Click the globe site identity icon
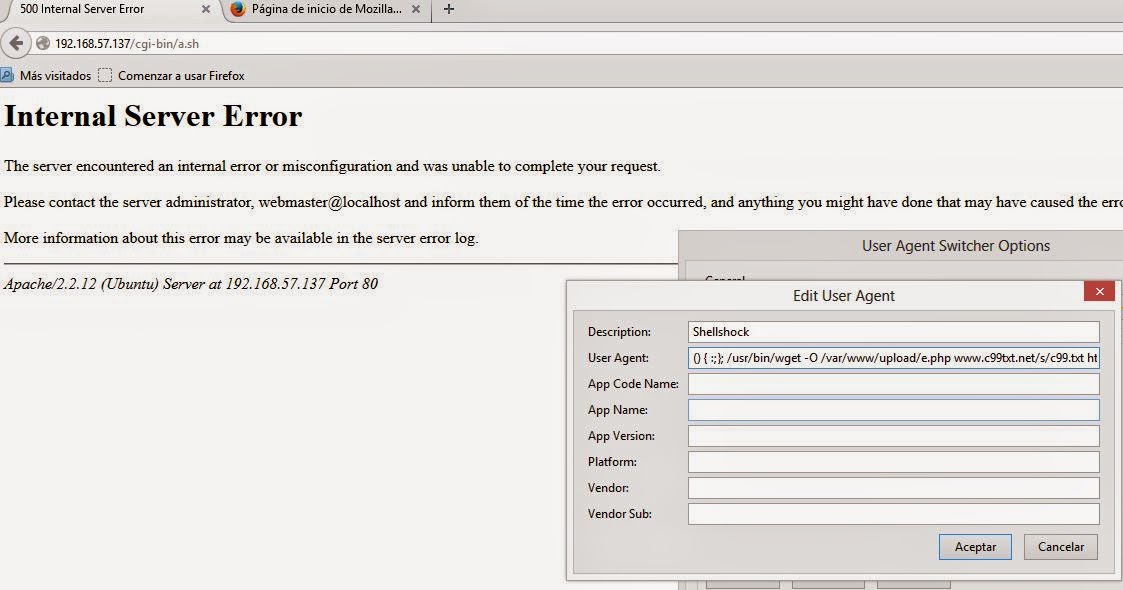This screenshot has width=1123, height=590. [x=43, y=44]
